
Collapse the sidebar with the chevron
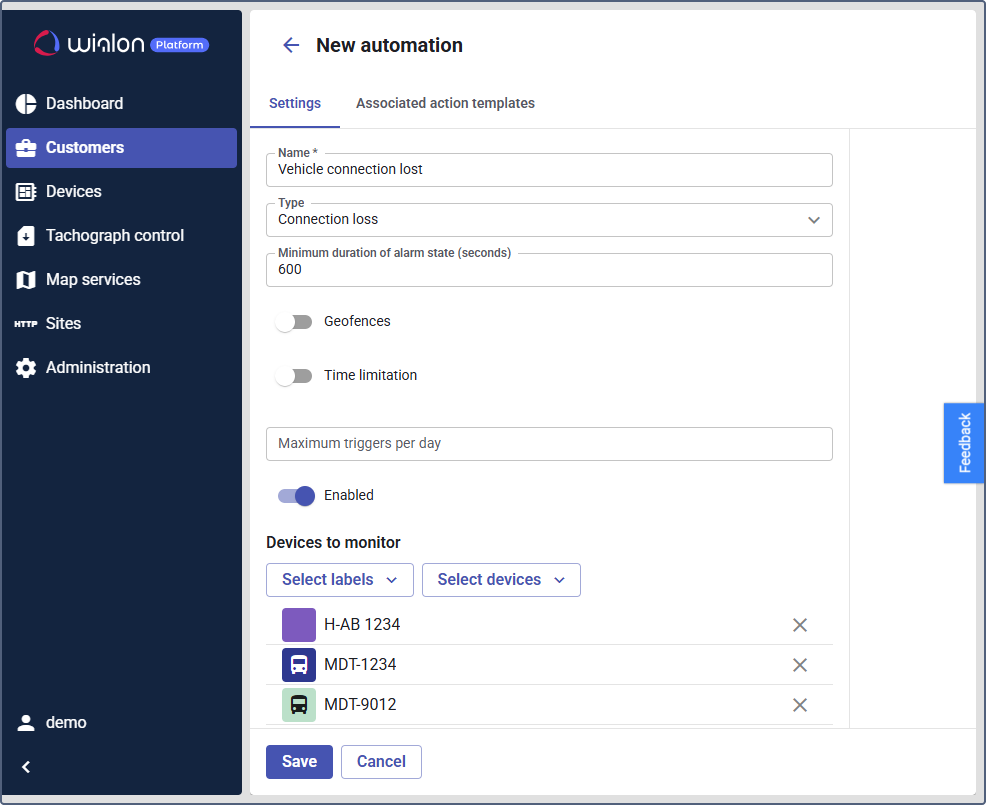coord(27,767)
